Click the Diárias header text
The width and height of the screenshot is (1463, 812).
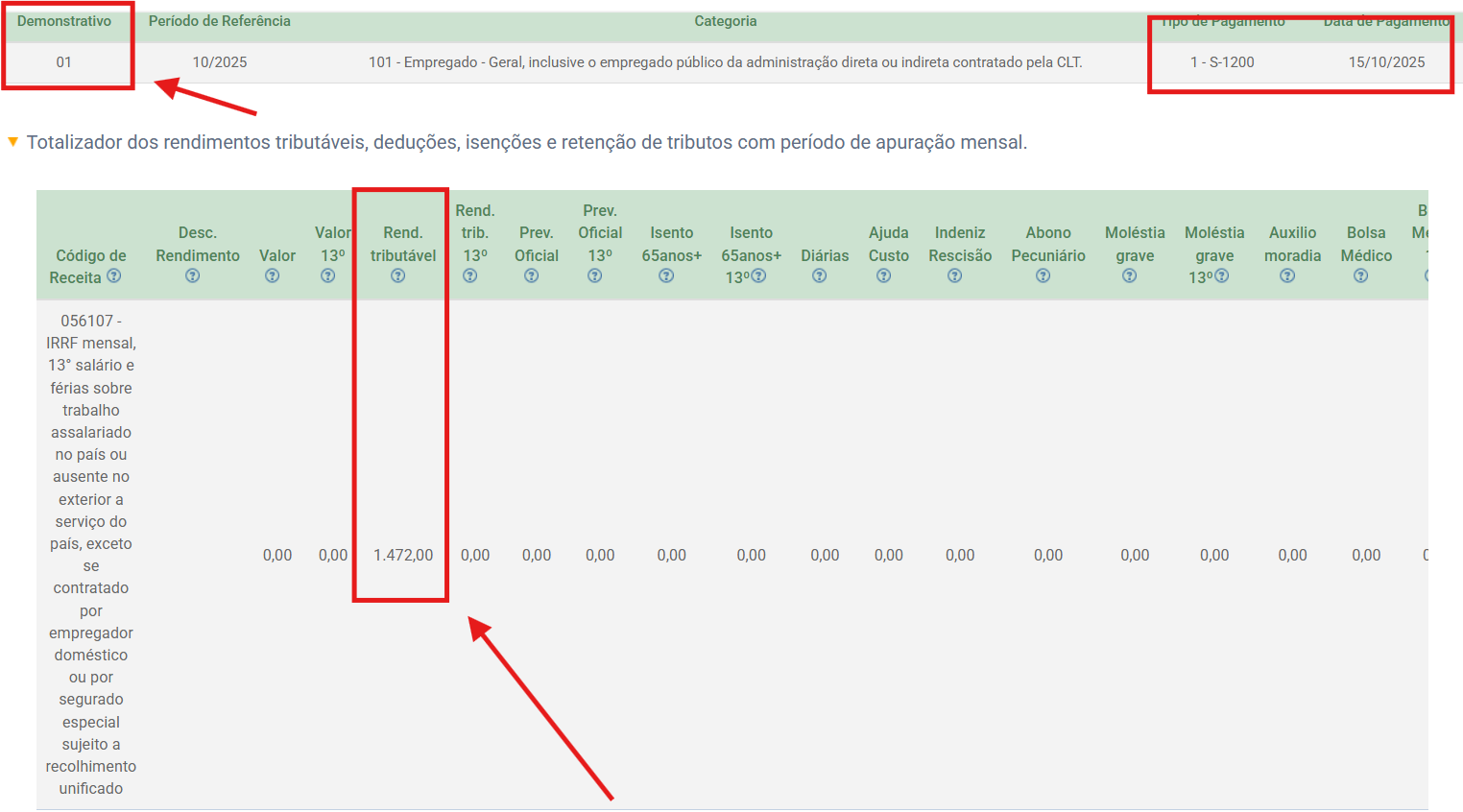826,255
